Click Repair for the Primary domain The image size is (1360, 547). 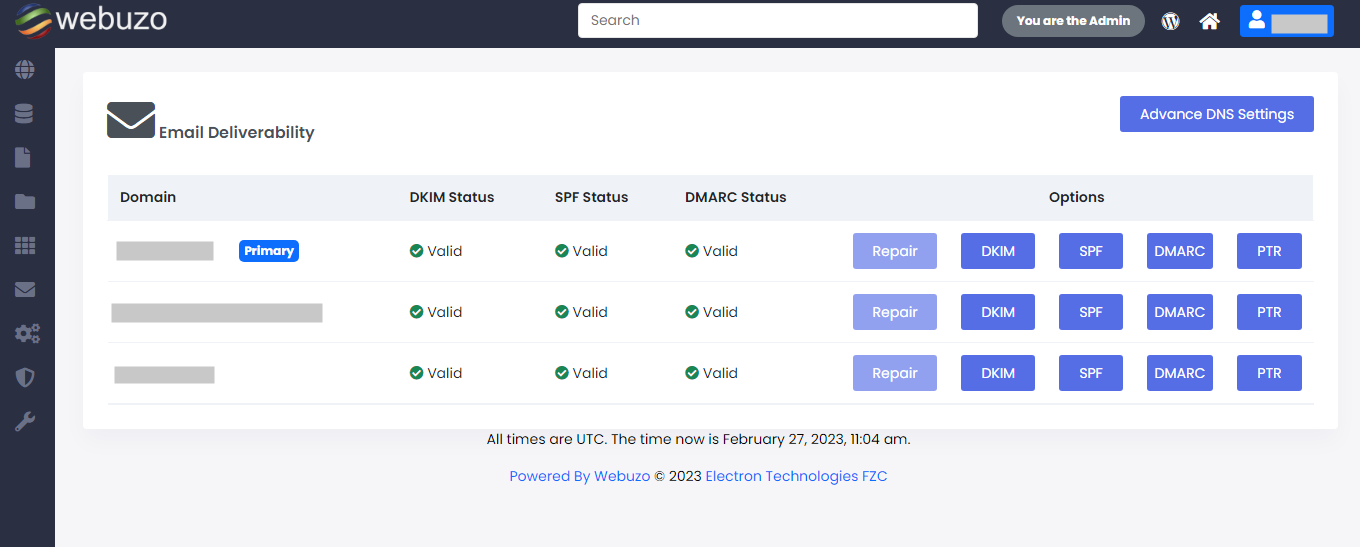(x=894, y=251)
